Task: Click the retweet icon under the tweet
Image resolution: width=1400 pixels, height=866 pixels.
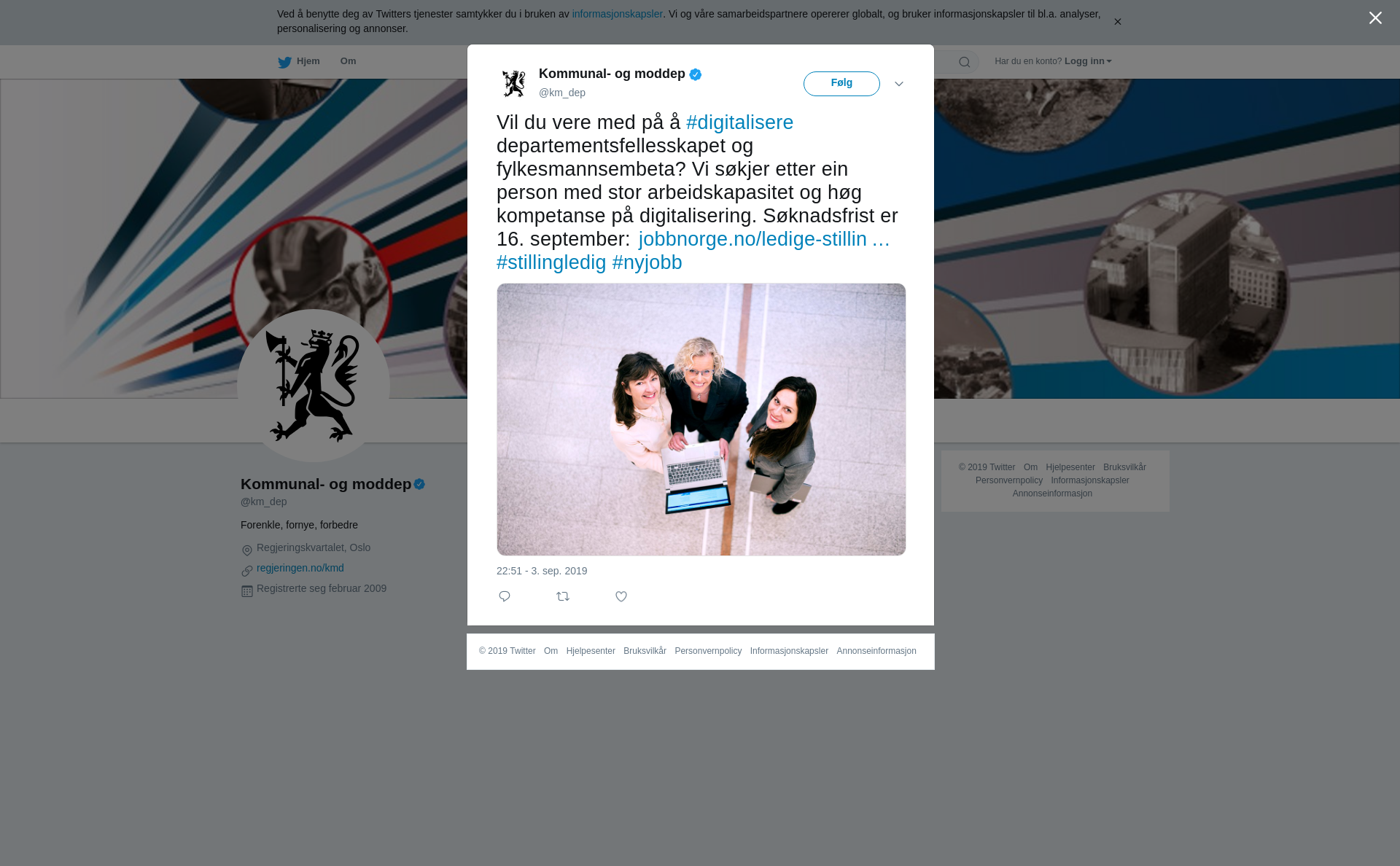Action: point(563,596)
